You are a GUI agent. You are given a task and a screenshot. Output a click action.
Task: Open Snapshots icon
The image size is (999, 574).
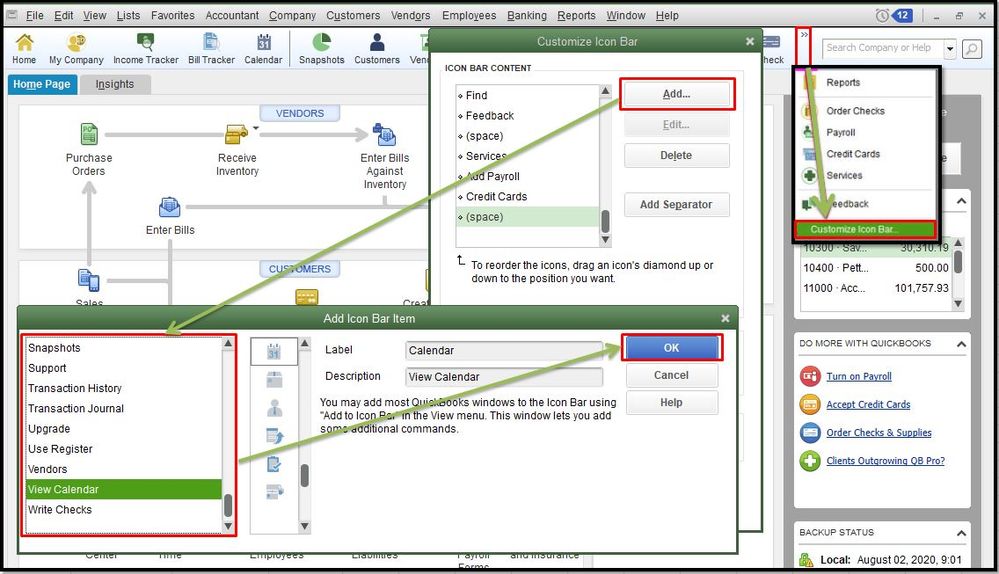322,48
